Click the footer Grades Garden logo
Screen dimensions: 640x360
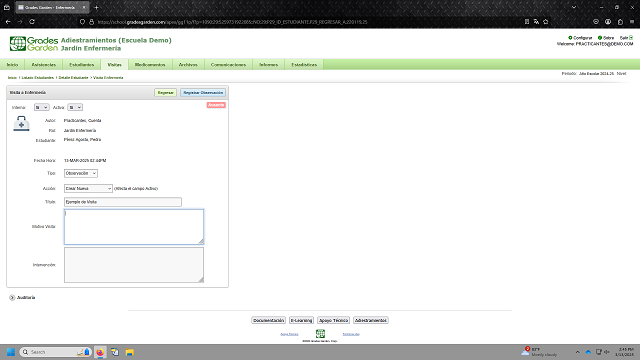pyautogui.click(x=320, y=333)
